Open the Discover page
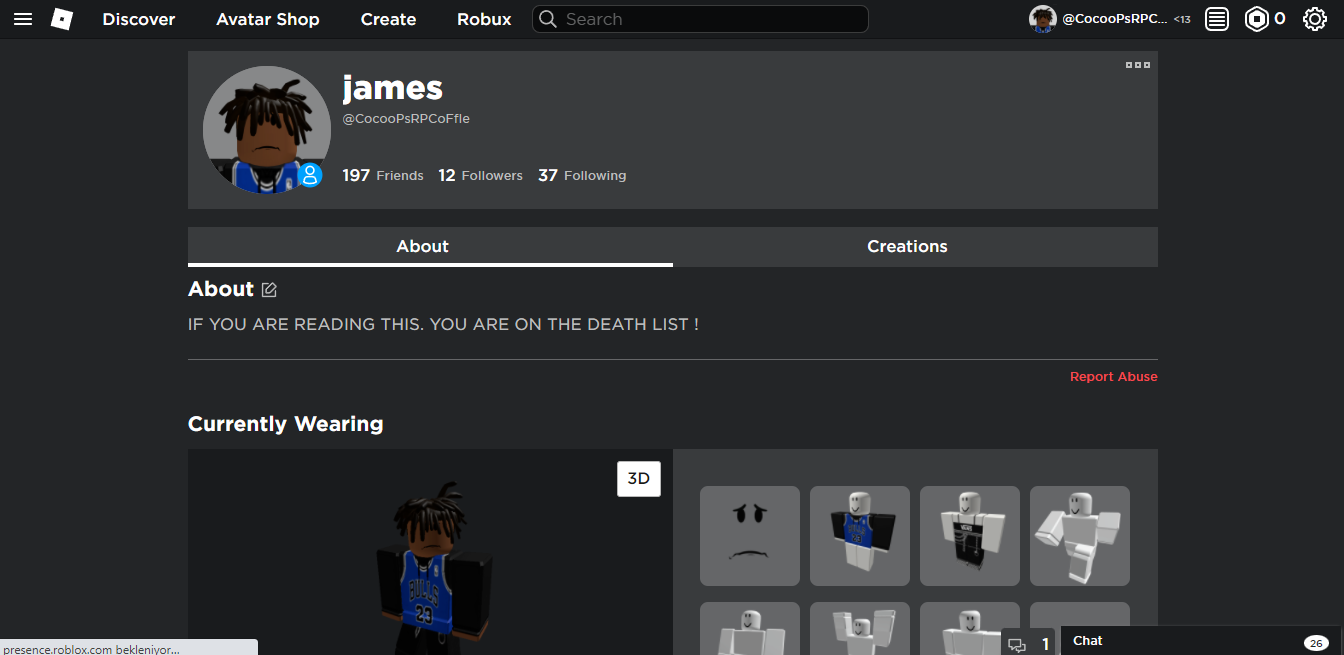This screenshot has height=655, width=1344. pyautogui.click(x=139, y=19)
